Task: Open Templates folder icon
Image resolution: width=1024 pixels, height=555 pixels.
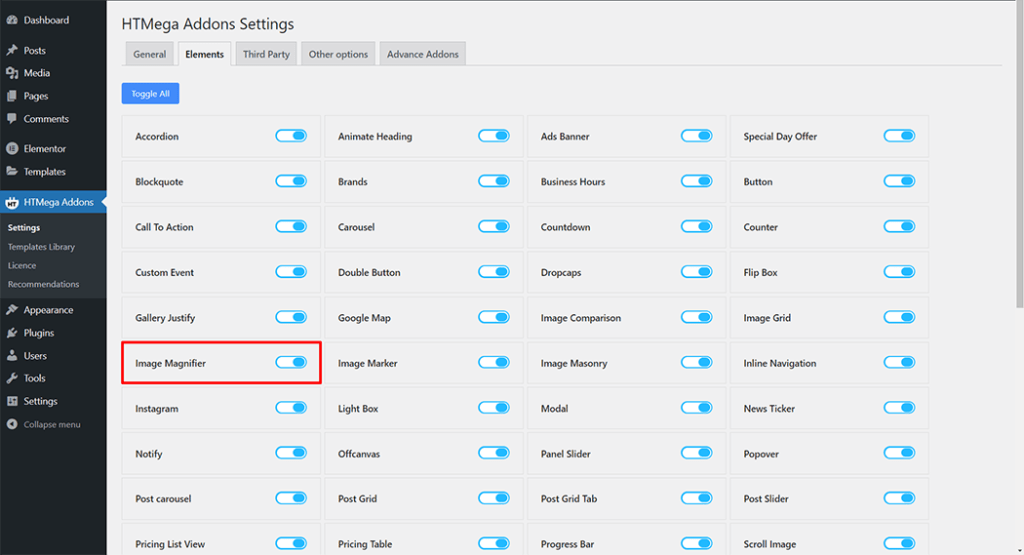Action: (12, 172)
